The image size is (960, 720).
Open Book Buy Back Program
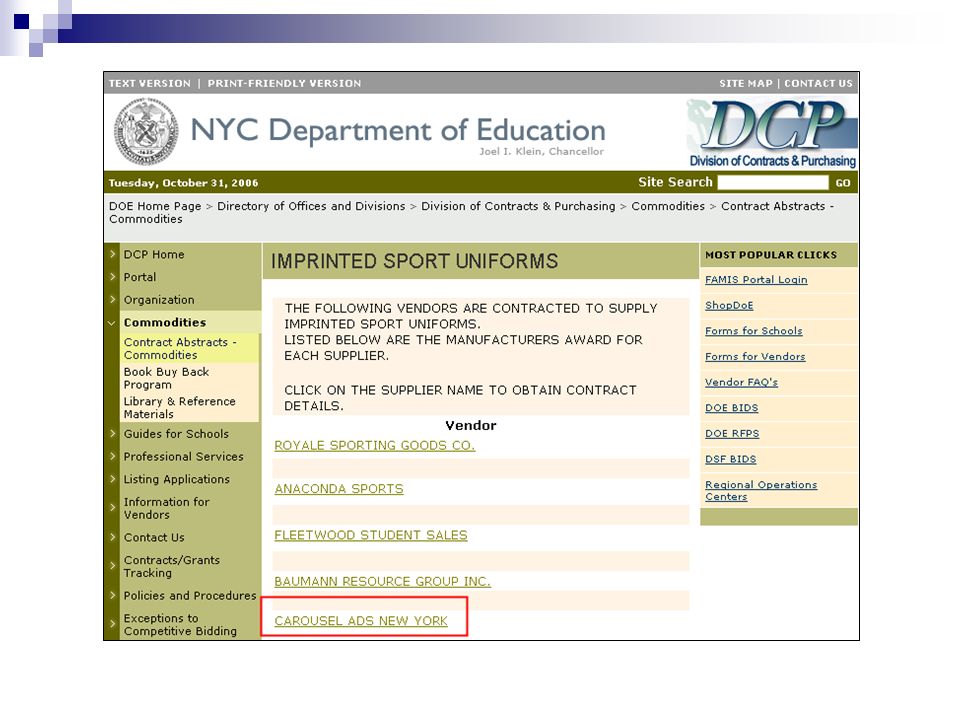pos(167,378)
